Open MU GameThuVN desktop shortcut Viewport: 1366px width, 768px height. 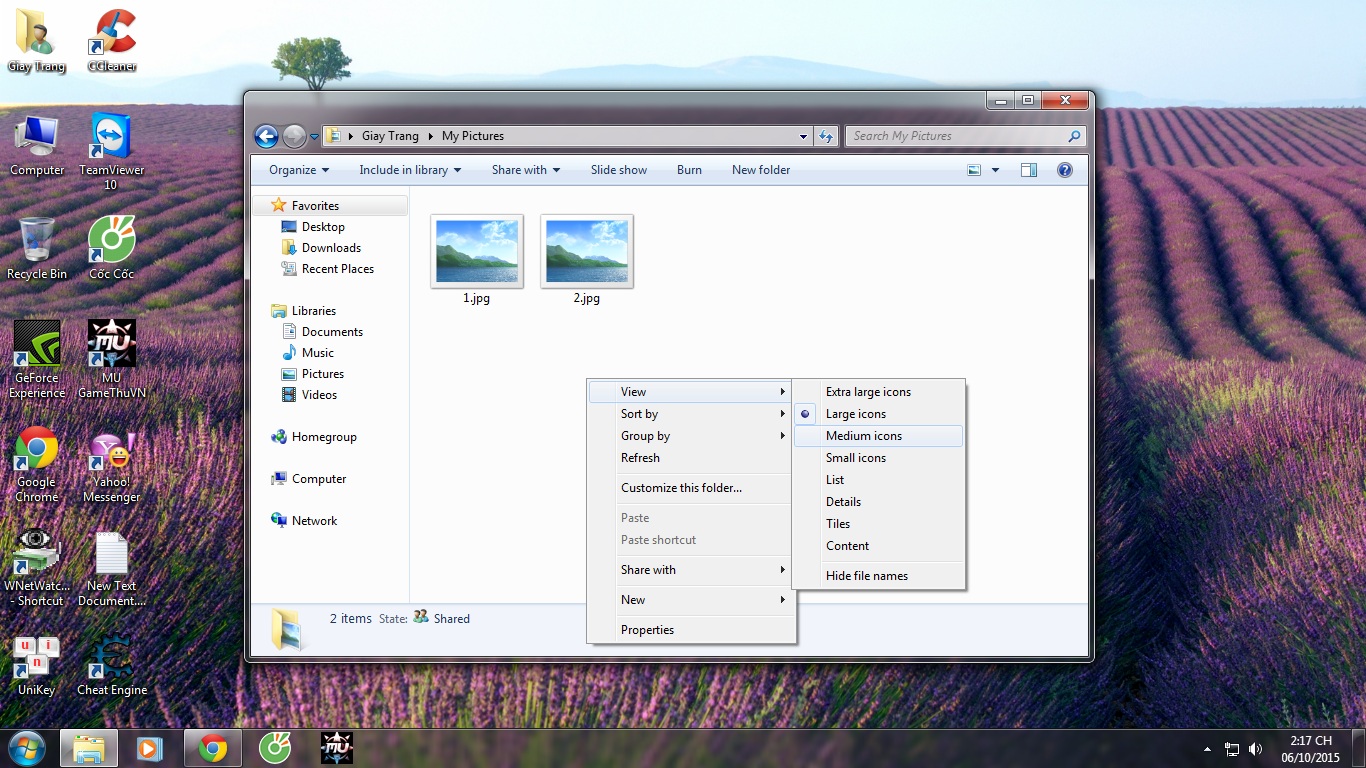[x=111, y=360]
